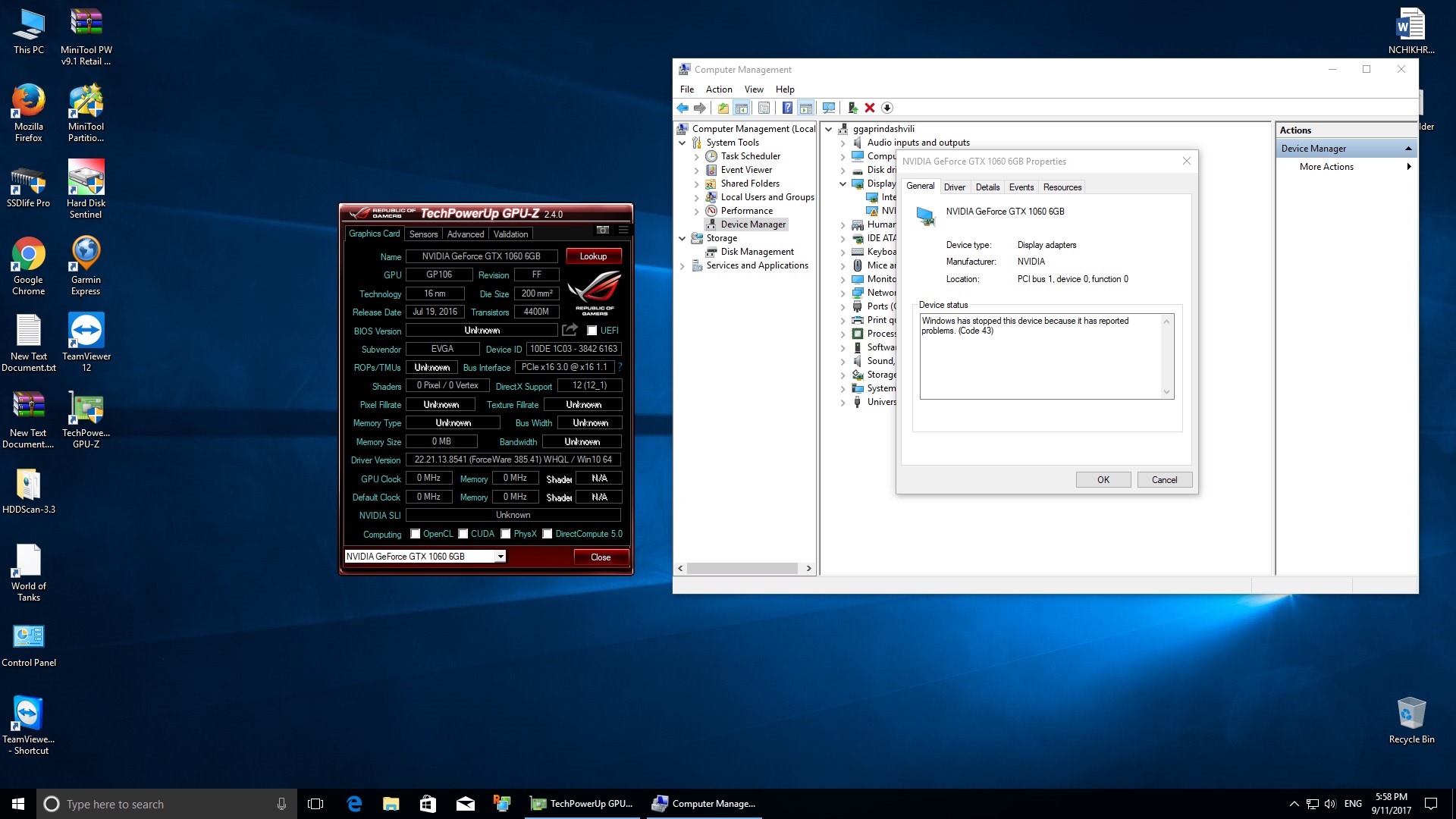Click GPU-Z hamburger menu icon

pos(623,230)
